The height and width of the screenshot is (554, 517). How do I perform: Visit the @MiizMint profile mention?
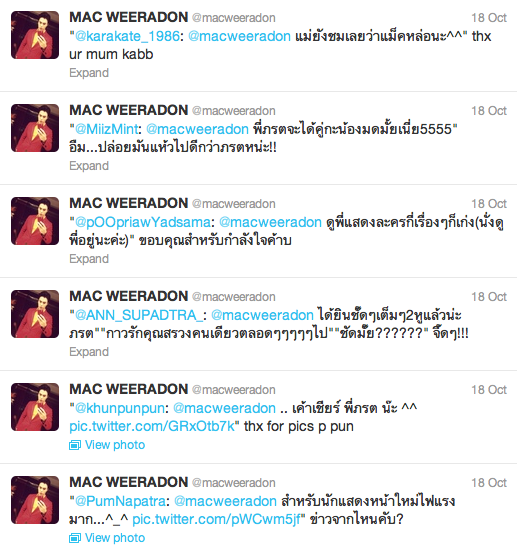[x=106, y=129]
